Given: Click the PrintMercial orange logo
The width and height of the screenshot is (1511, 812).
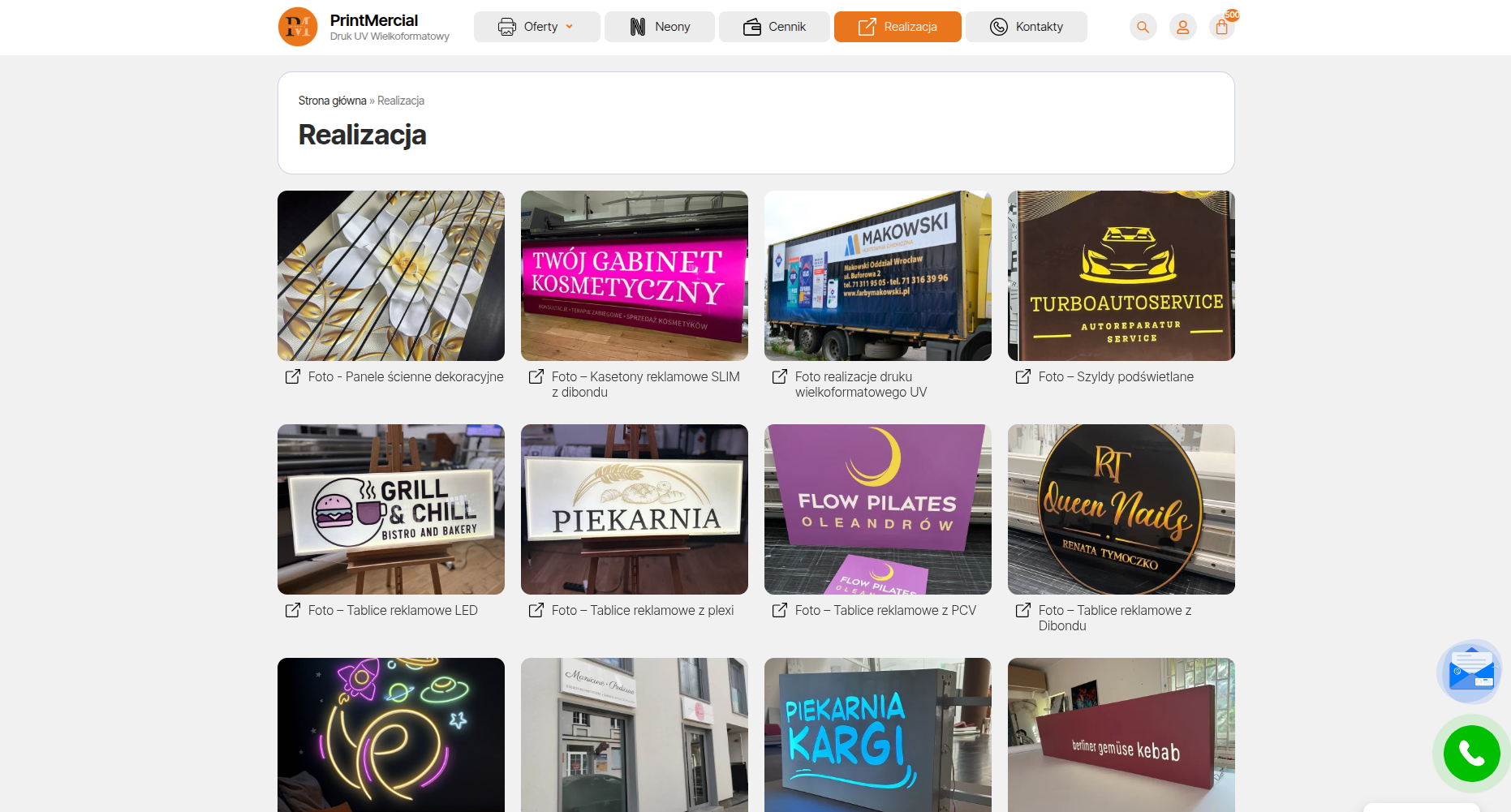Looking at the screenshot, I should 298,27.
